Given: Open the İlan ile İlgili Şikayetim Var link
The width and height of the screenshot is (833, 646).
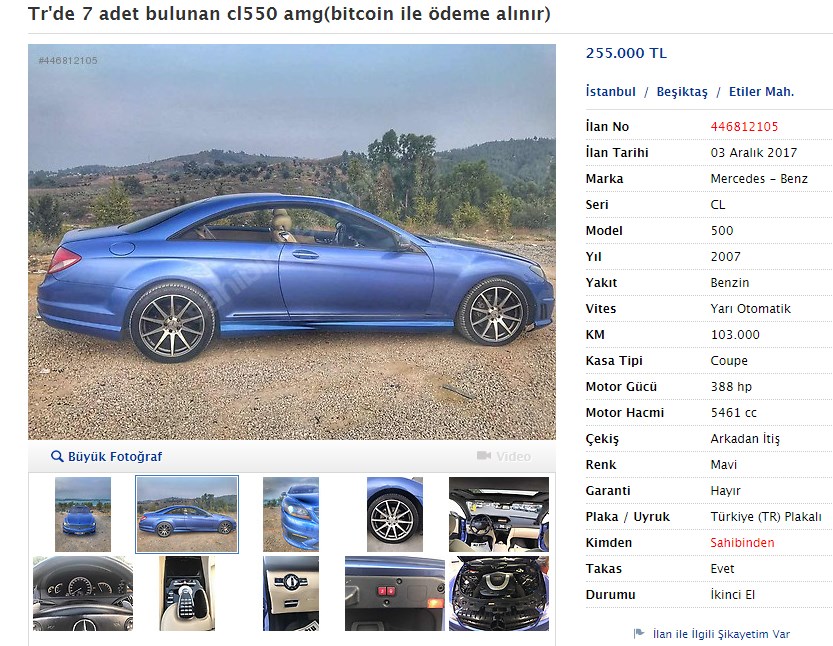Looking at the screenshot, I should coord(721,634).
